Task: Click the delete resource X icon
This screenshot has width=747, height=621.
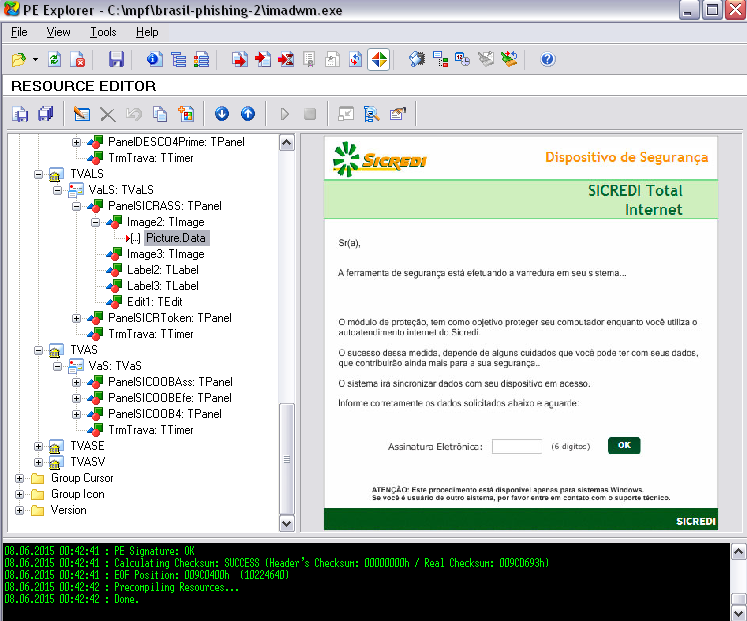Action: [x=108, y=114]
